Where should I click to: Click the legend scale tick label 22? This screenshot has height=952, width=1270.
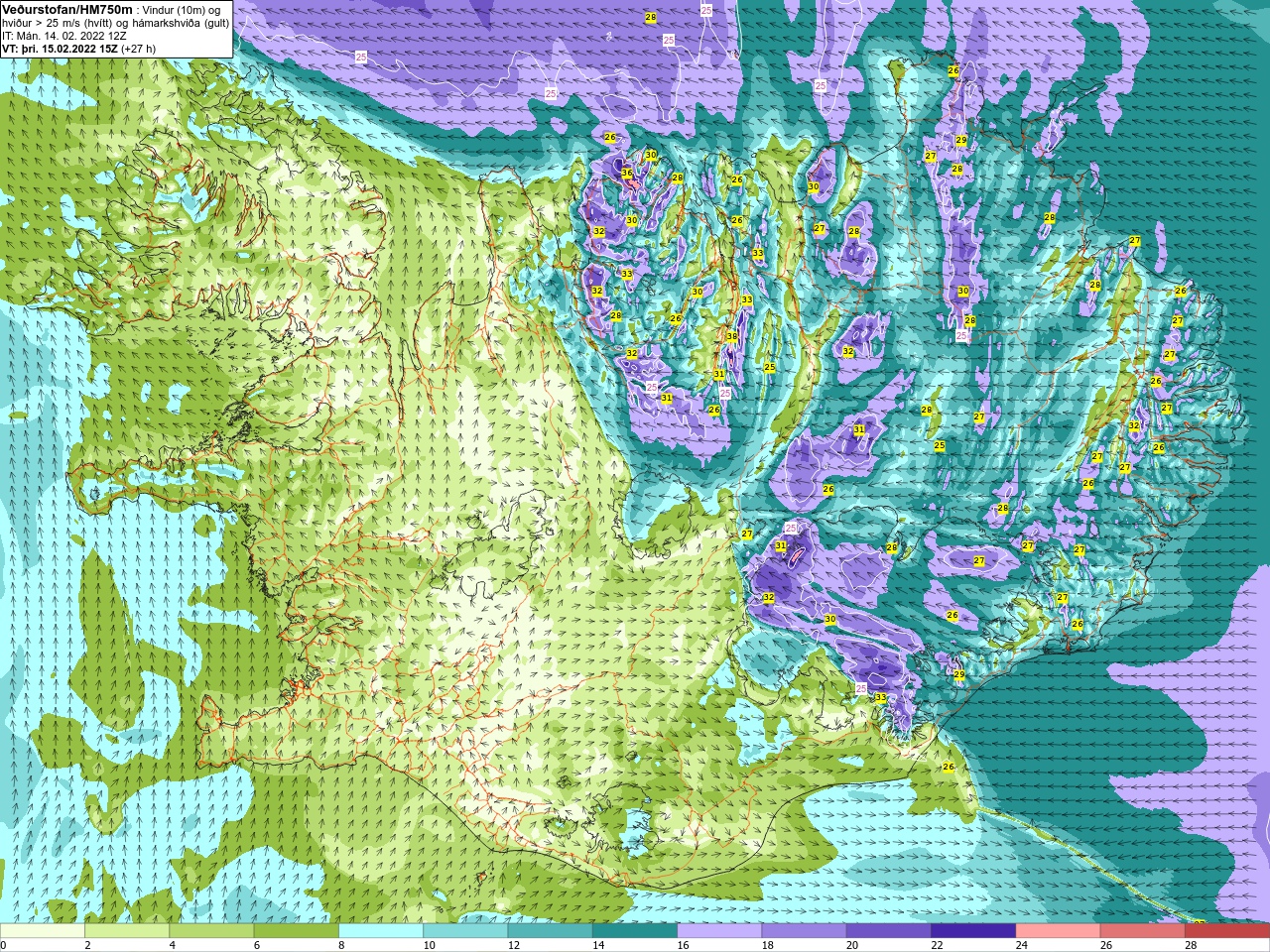[x=937, y=945]
